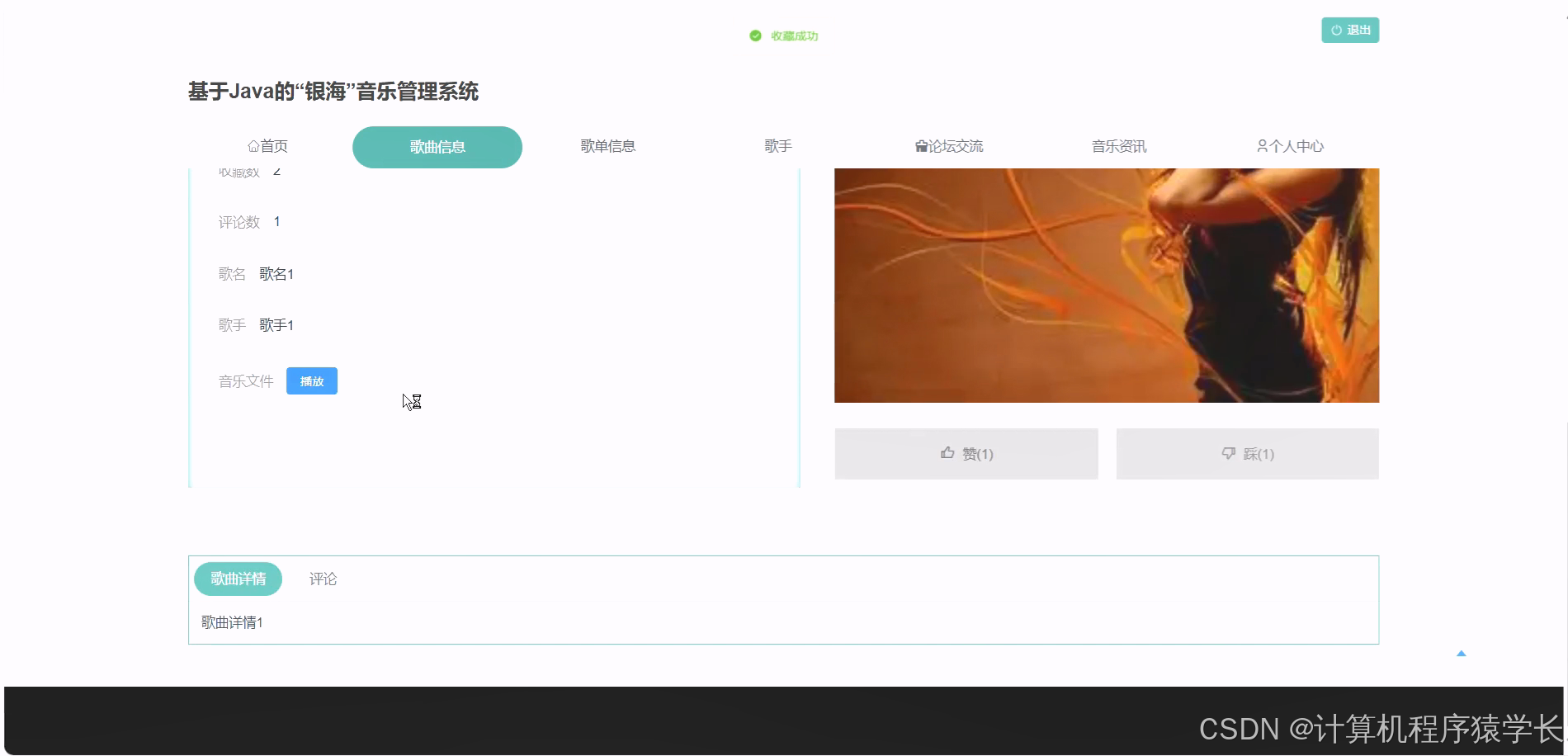
Task: Click the green check icon in 收藏成功 notification
Action: [x=753, y=35]
